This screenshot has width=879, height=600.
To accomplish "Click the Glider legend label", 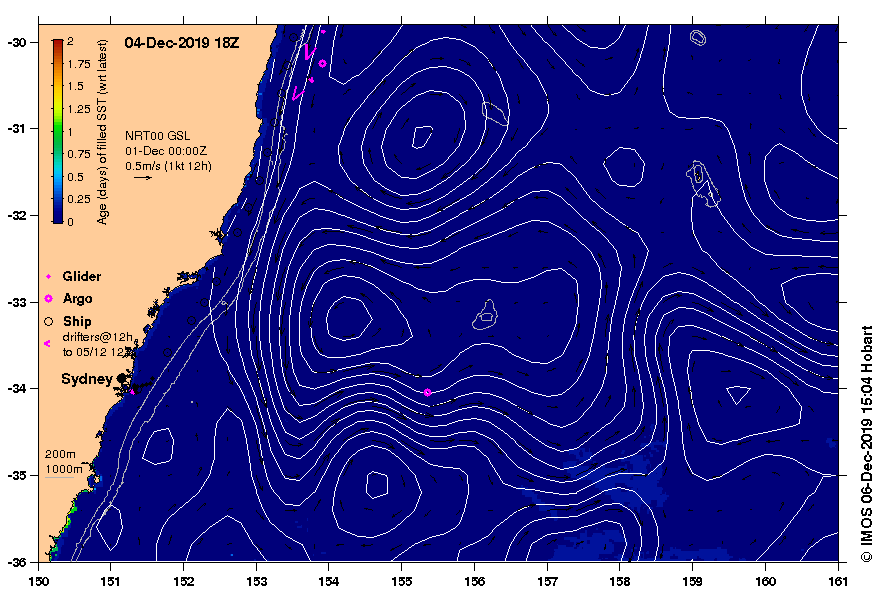I will point(82,276).
